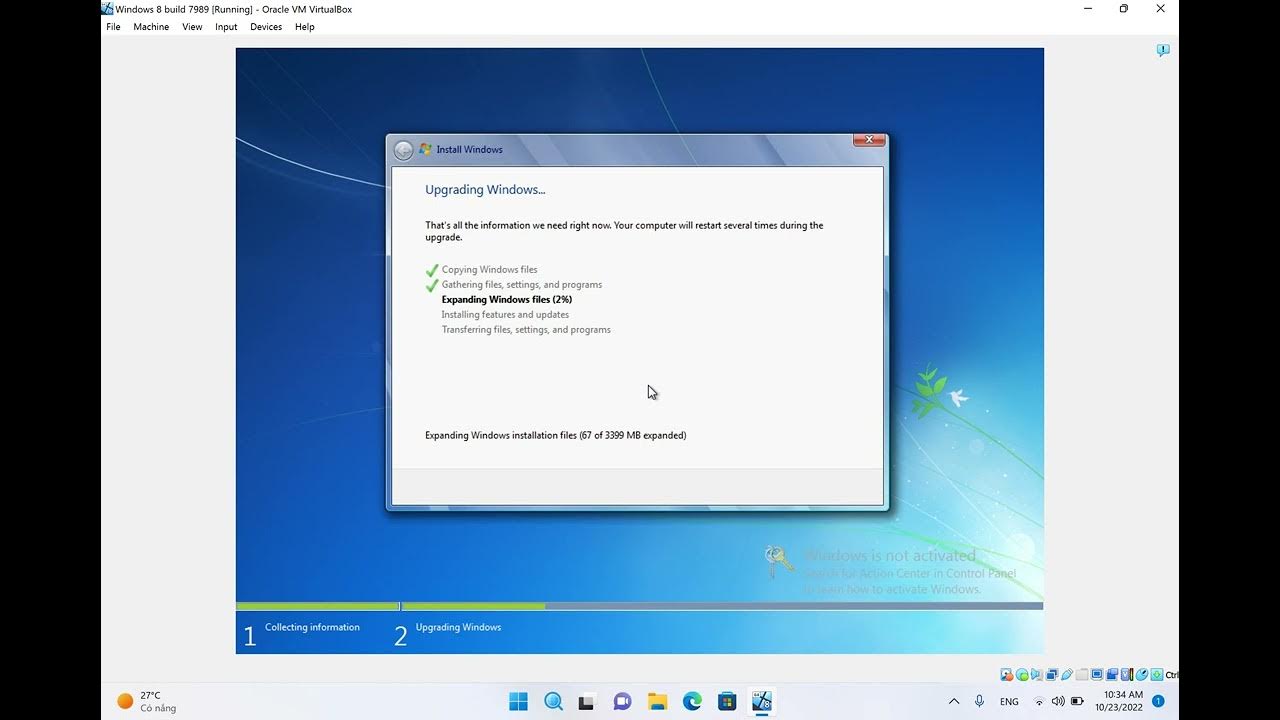Viewport: 1280px width, 720px height.
Task: Click the recording status icon
Action: [1112, 675]
